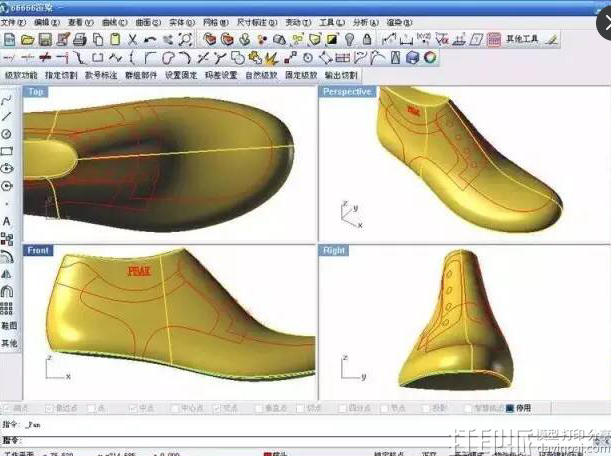Select the rectangle tool in left sidebar
Viewport: 611px width, 456px height.
tap(8, 151)
